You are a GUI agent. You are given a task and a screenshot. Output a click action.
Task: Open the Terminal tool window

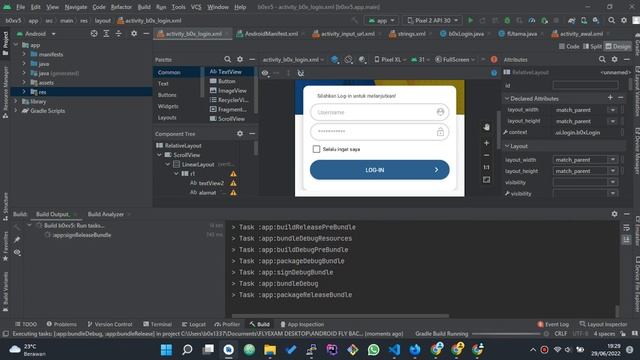pos(158,324)
